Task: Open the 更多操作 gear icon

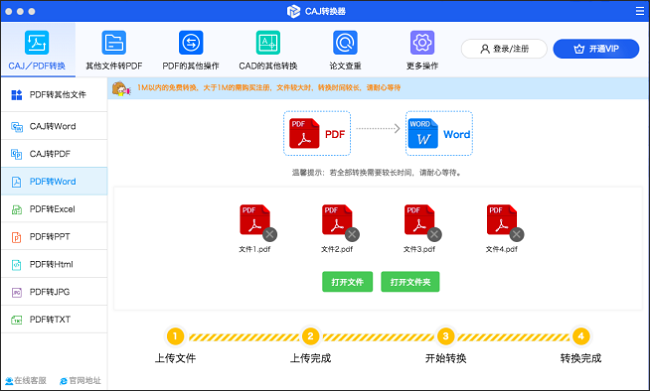Action: point(422,42)
